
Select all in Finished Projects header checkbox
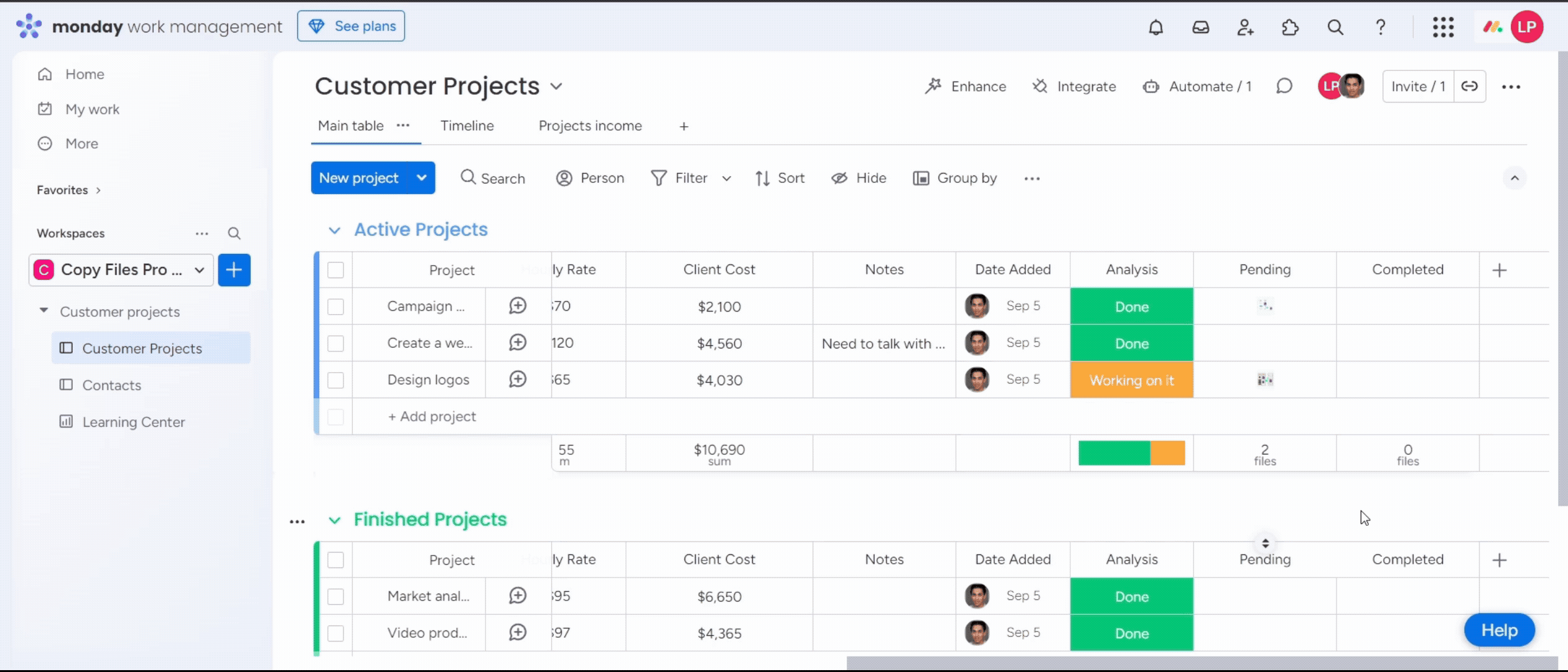[335, 560]
